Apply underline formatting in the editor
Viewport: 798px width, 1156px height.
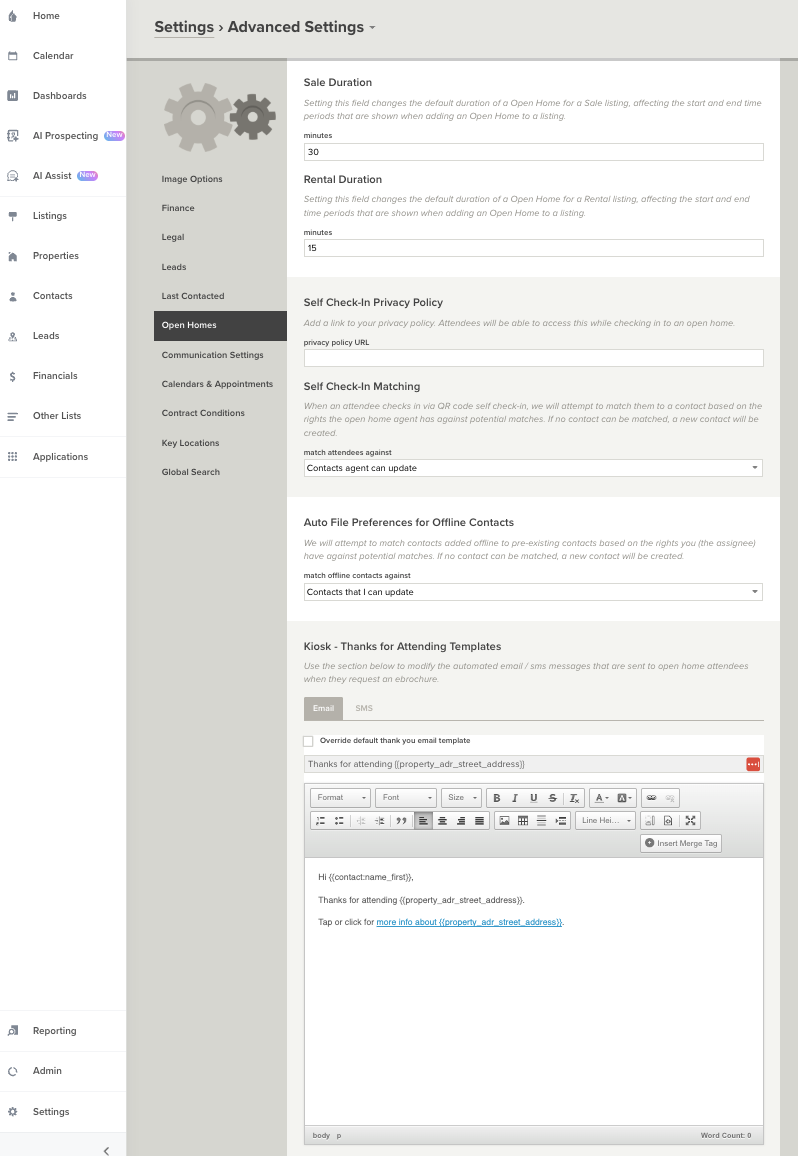(x=533, y=798)
